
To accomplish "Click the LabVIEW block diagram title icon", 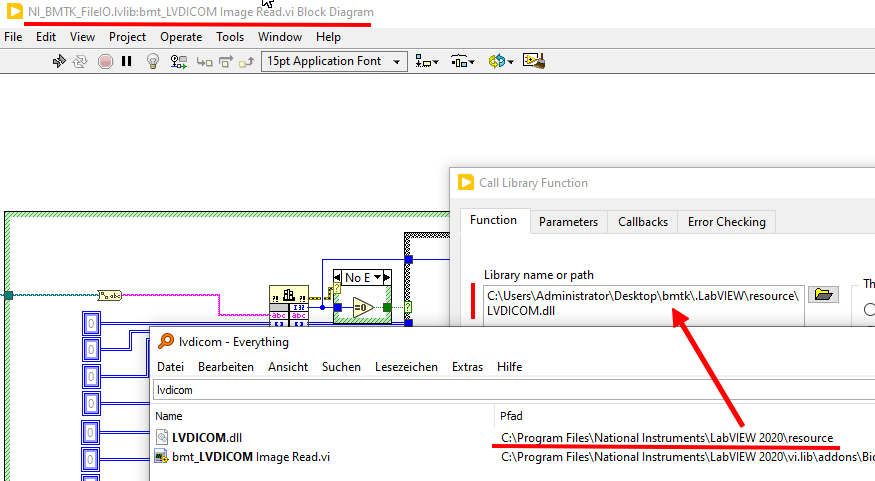I will click(x=15, y=11).
